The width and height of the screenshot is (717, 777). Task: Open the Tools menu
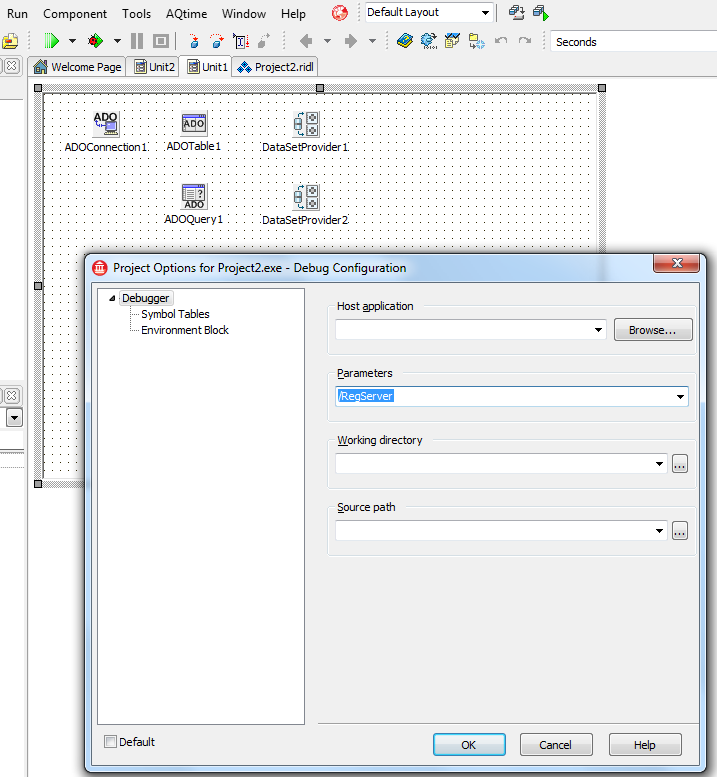(136, 14)
